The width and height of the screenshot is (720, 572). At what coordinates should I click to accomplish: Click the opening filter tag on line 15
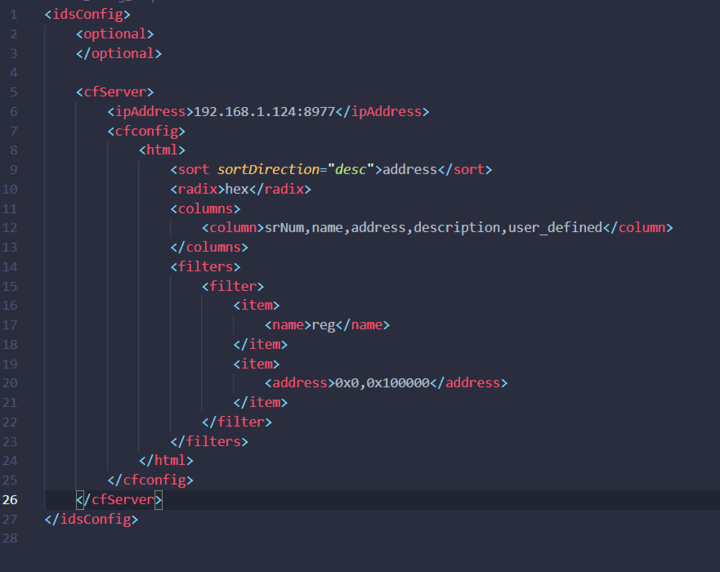pyautogui.click(x=233, y=286)
